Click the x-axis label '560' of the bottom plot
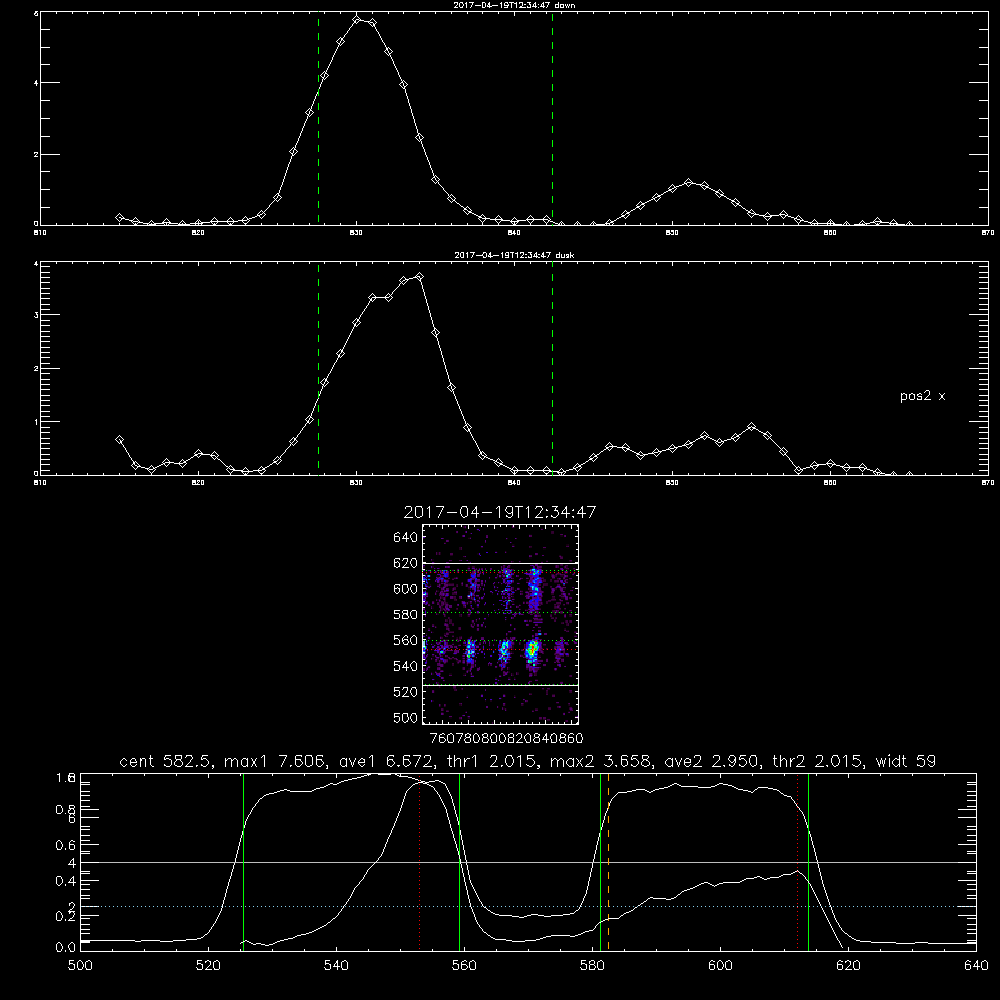This screenshot has height=1000, width=1000. (464, 966)
